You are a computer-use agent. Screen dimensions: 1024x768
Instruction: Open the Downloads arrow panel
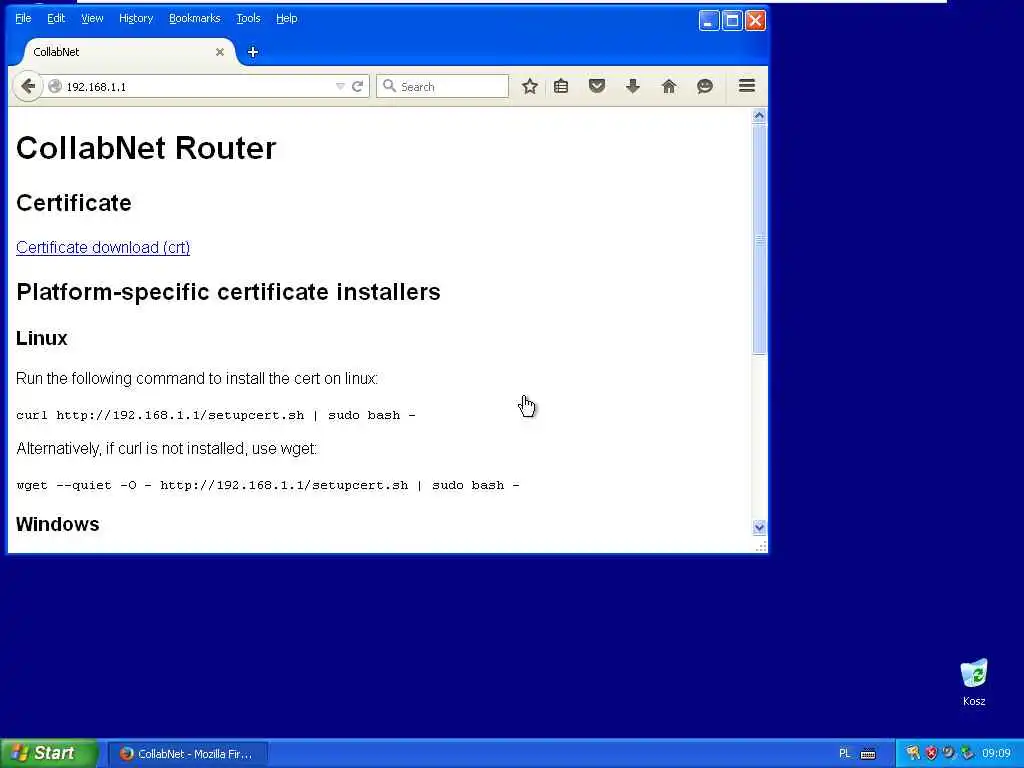tap(633, 86)
